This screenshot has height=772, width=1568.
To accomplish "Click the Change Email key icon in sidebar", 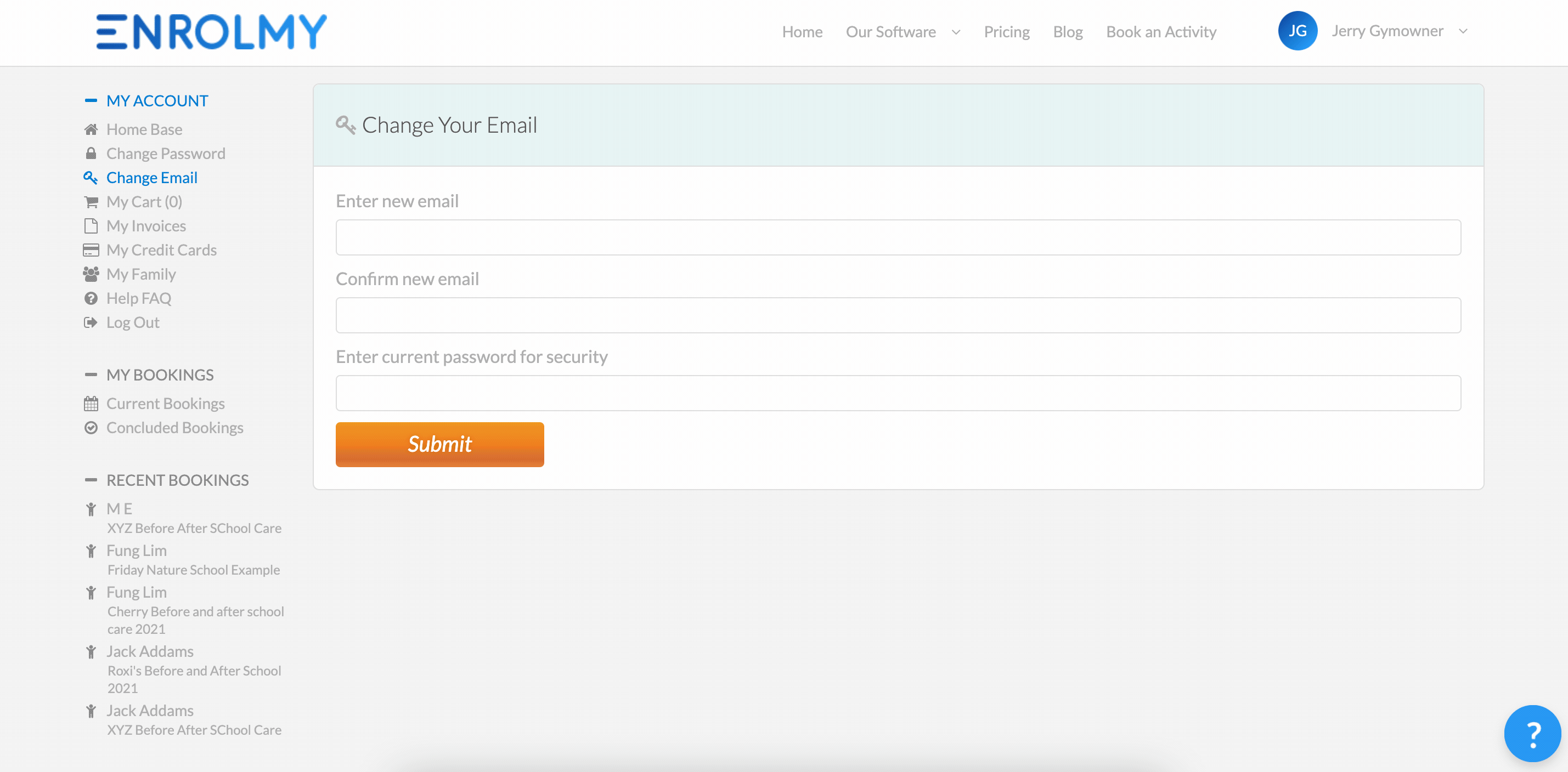I will tap(91, 178).
